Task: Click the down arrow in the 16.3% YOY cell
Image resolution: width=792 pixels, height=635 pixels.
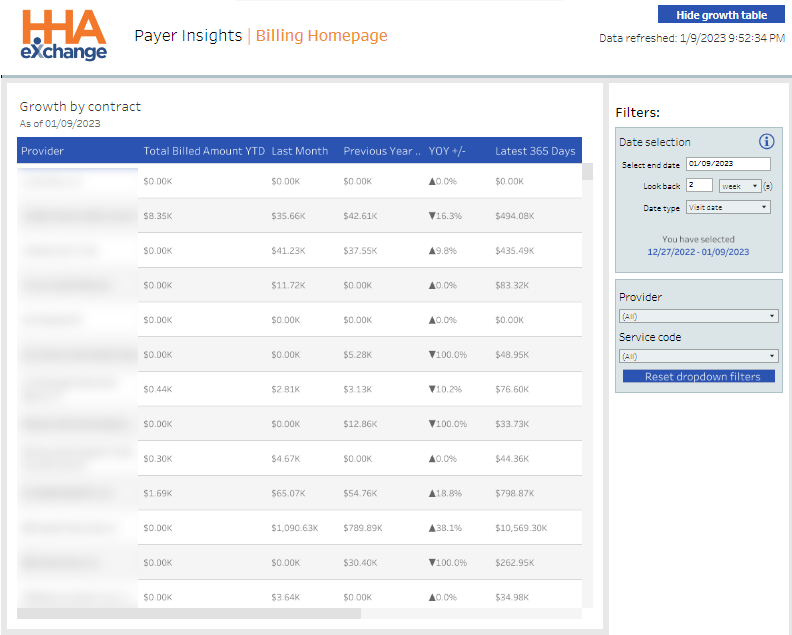Action: [432, 216]
